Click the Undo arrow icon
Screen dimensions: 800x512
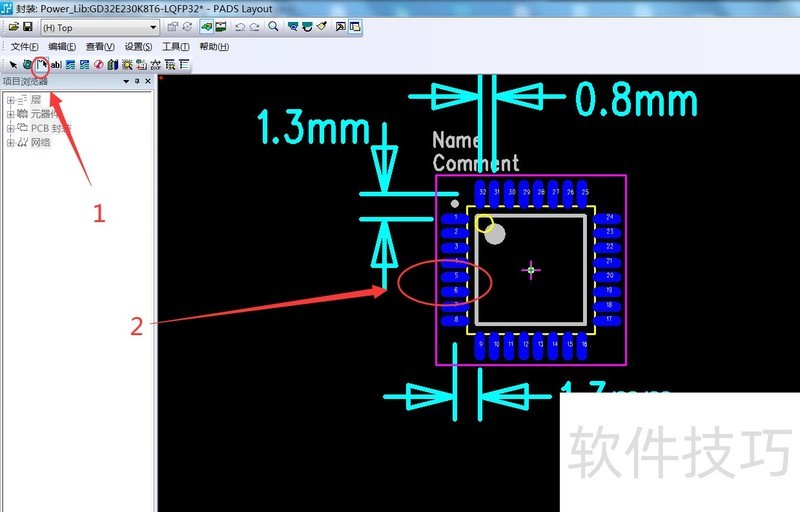click(x=240, y=27)
